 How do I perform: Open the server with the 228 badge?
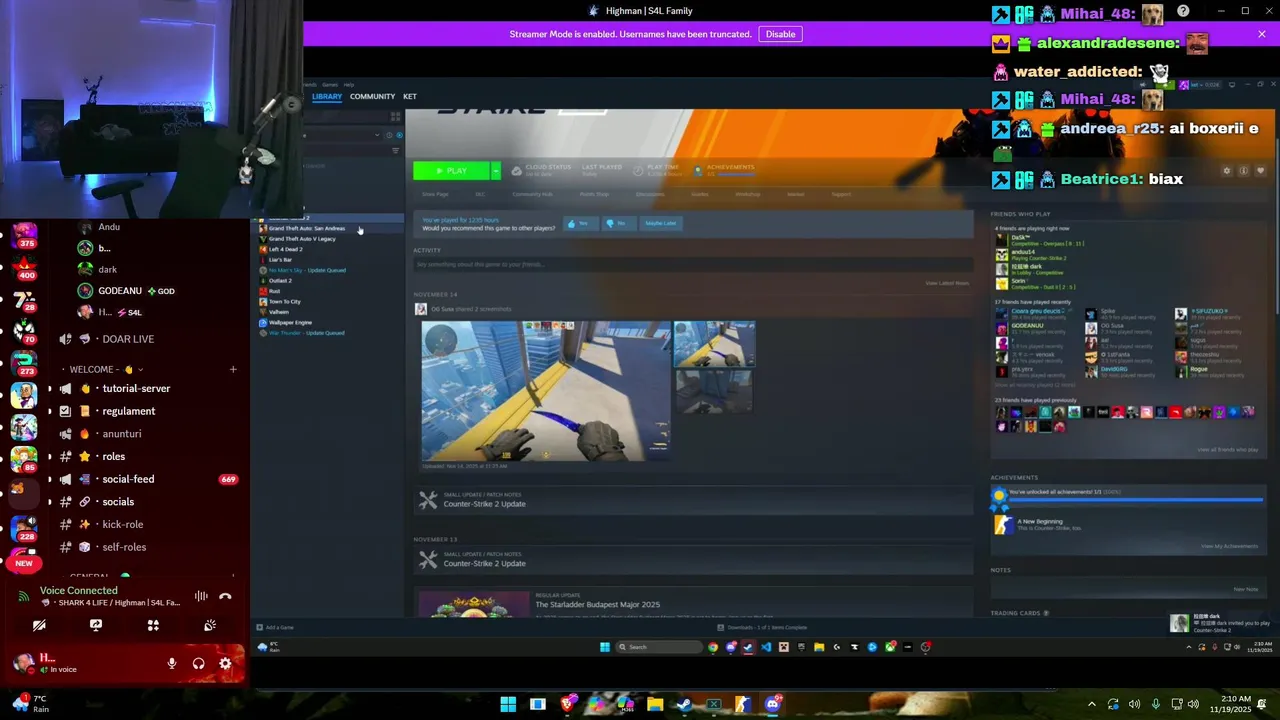point(24,529)
